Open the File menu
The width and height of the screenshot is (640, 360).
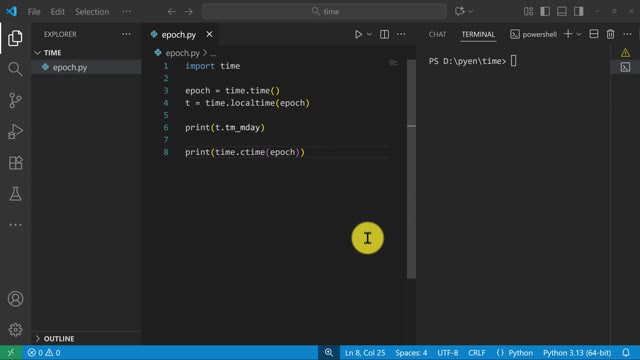(x=34, y=11)
